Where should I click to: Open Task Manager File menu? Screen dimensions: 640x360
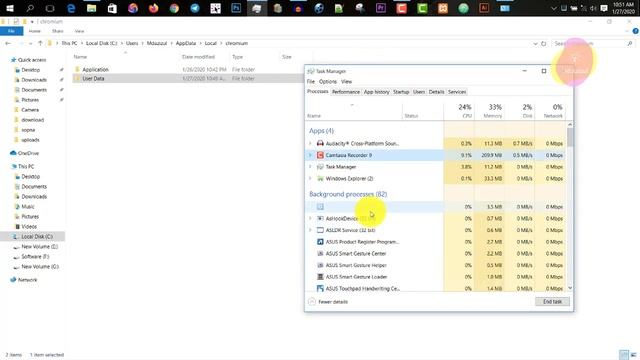coord(311,82)
